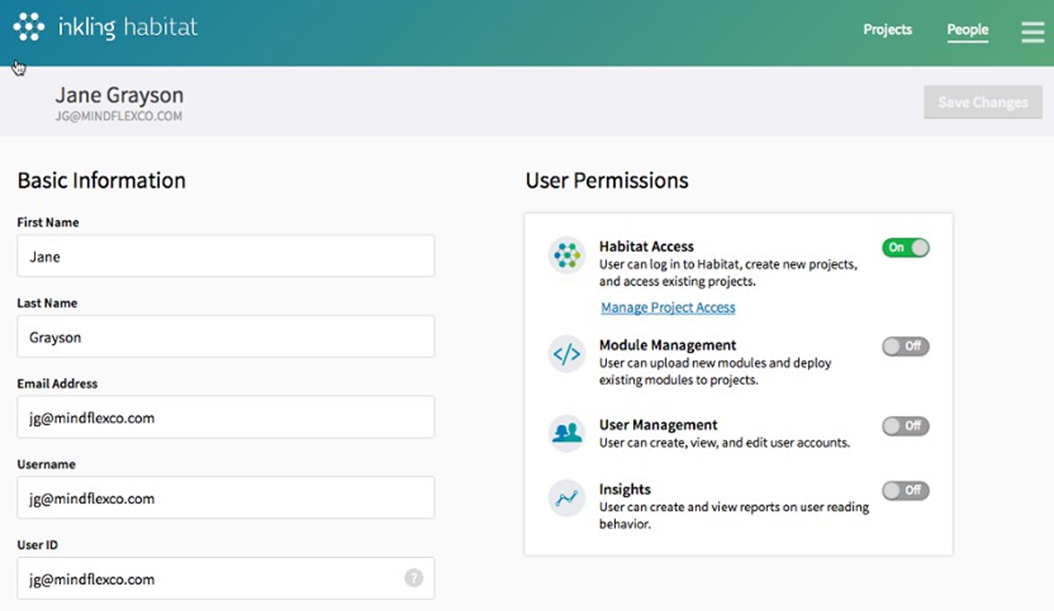Viewport: 1054px width, 611px height.
Task: Enable the Module Management permission
Action: 905,347
